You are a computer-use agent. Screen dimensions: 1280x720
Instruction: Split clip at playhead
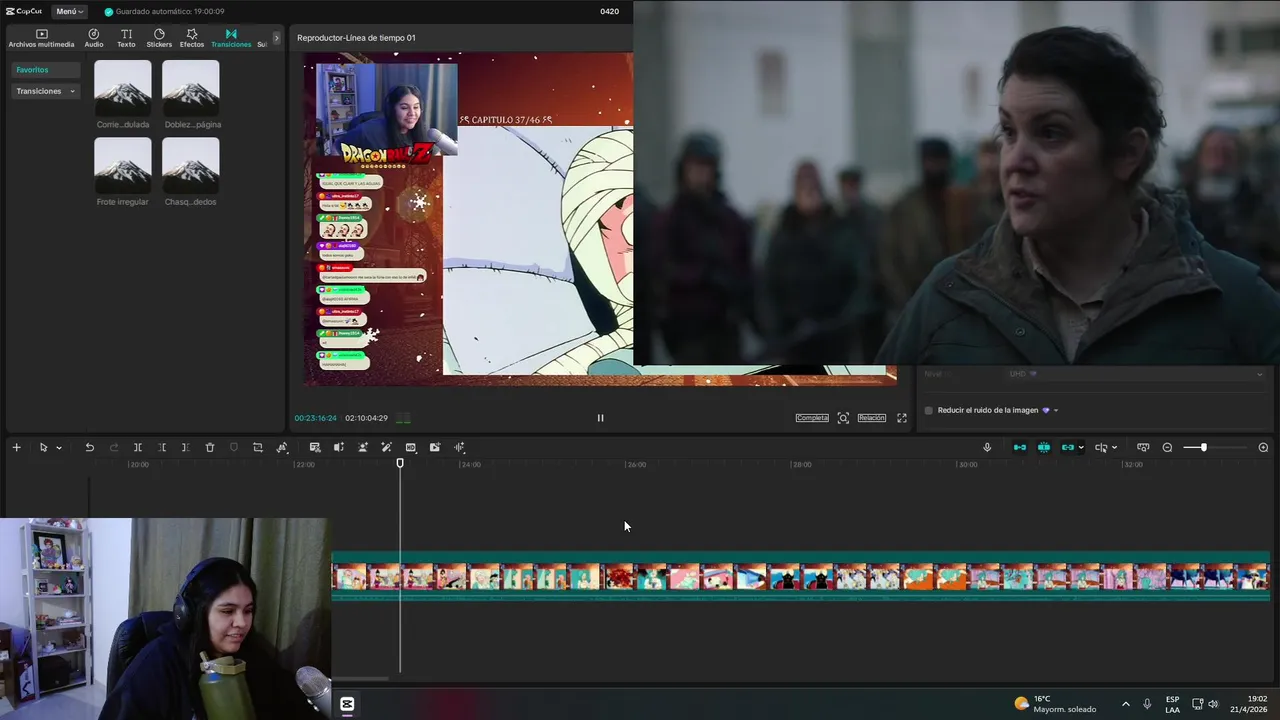click(x=138, y=447)
